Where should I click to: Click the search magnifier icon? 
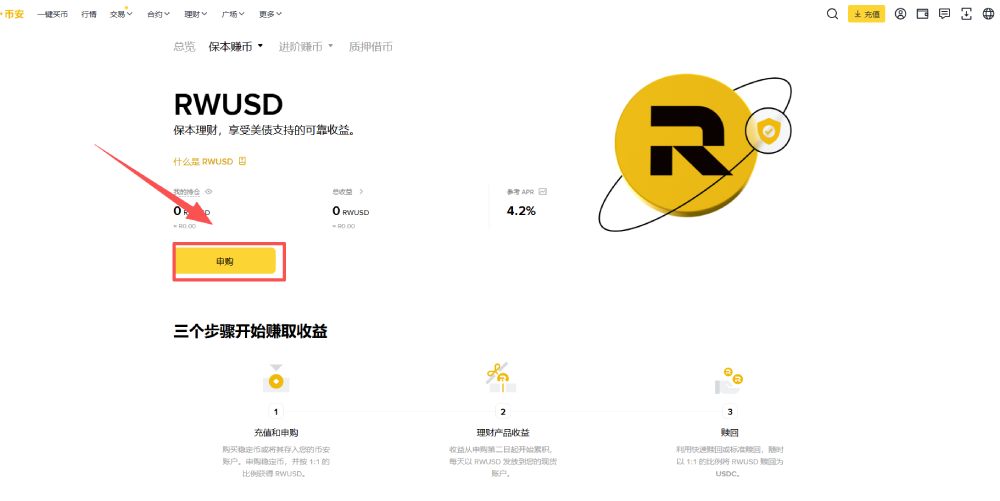coord(832,14)
